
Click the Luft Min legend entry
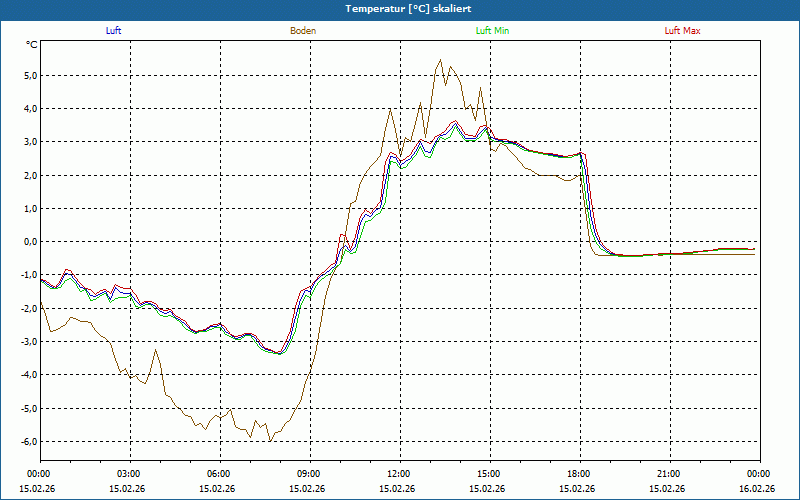(493, 31)
